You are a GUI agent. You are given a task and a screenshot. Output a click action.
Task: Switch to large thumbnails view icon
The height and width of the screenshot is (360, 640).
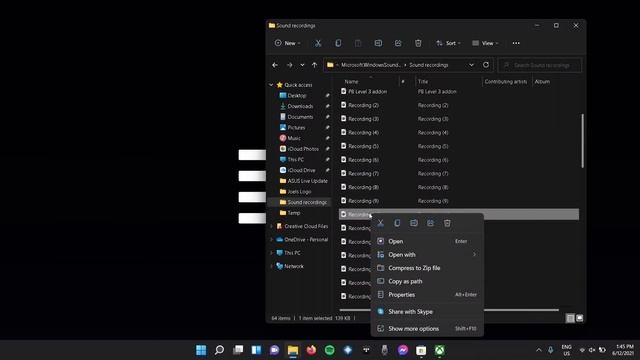[x=580, y=318]
